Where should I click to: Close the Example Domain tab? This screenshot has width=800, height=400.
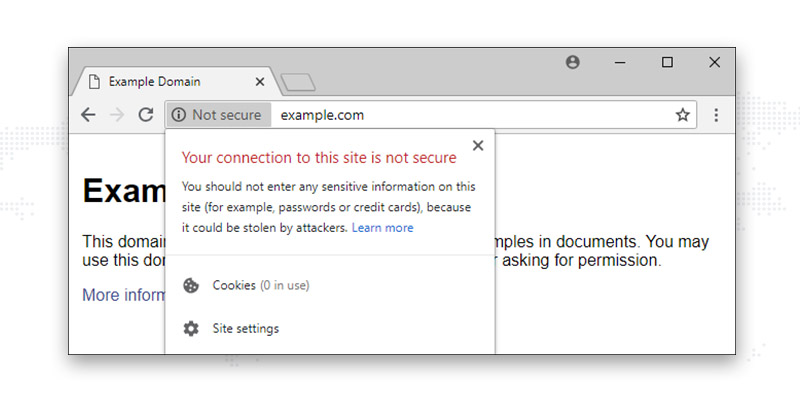pos(260,82)
